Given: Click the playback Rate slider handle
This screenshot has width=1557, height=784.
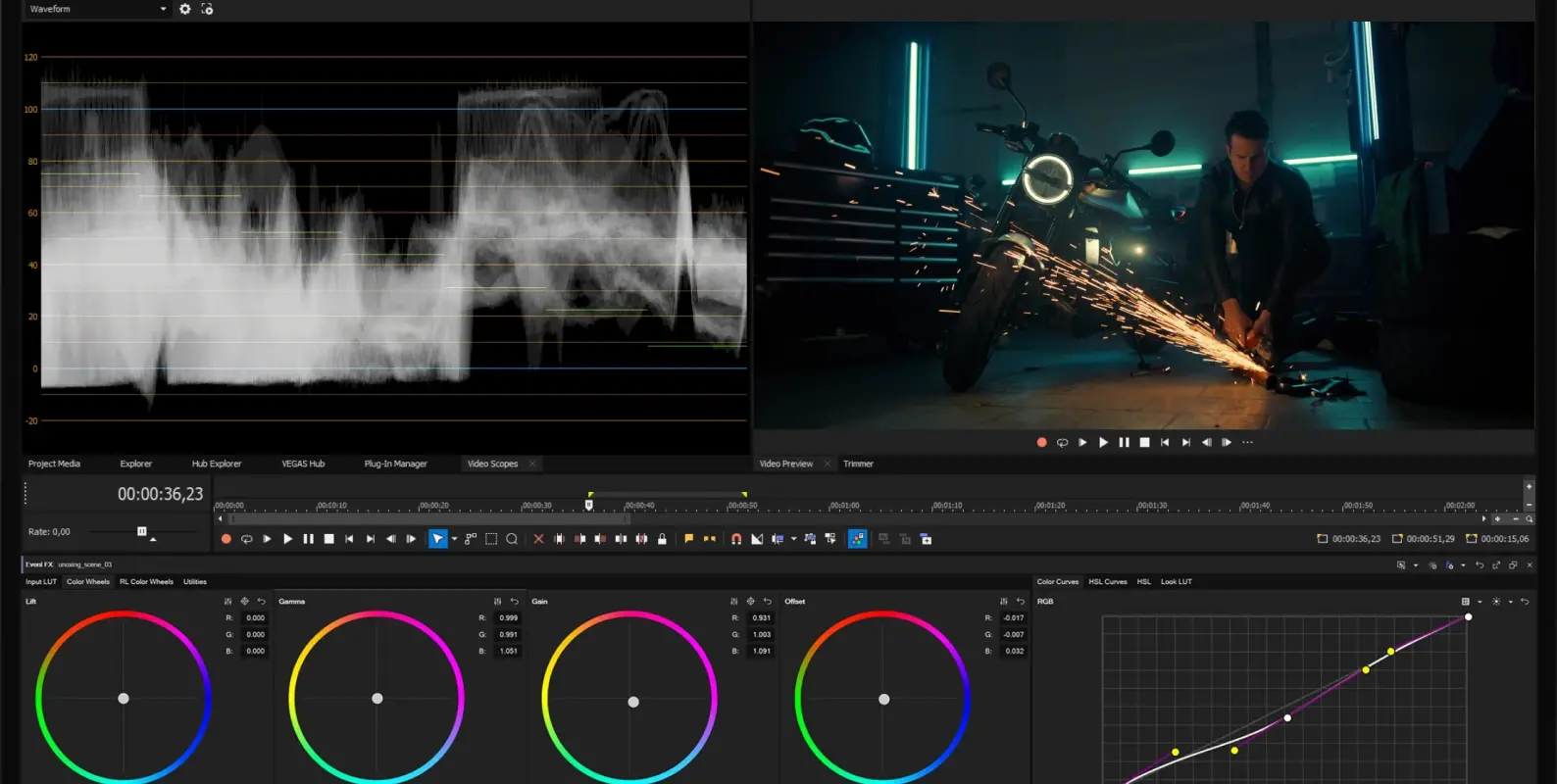Looking at the screenshot, I should point(141,531).
